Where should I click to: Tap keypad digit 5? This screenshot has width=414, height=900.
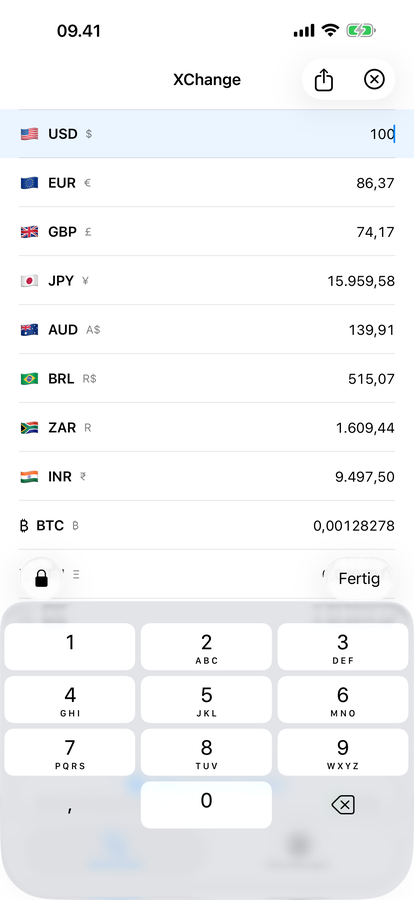pos(206,699)
